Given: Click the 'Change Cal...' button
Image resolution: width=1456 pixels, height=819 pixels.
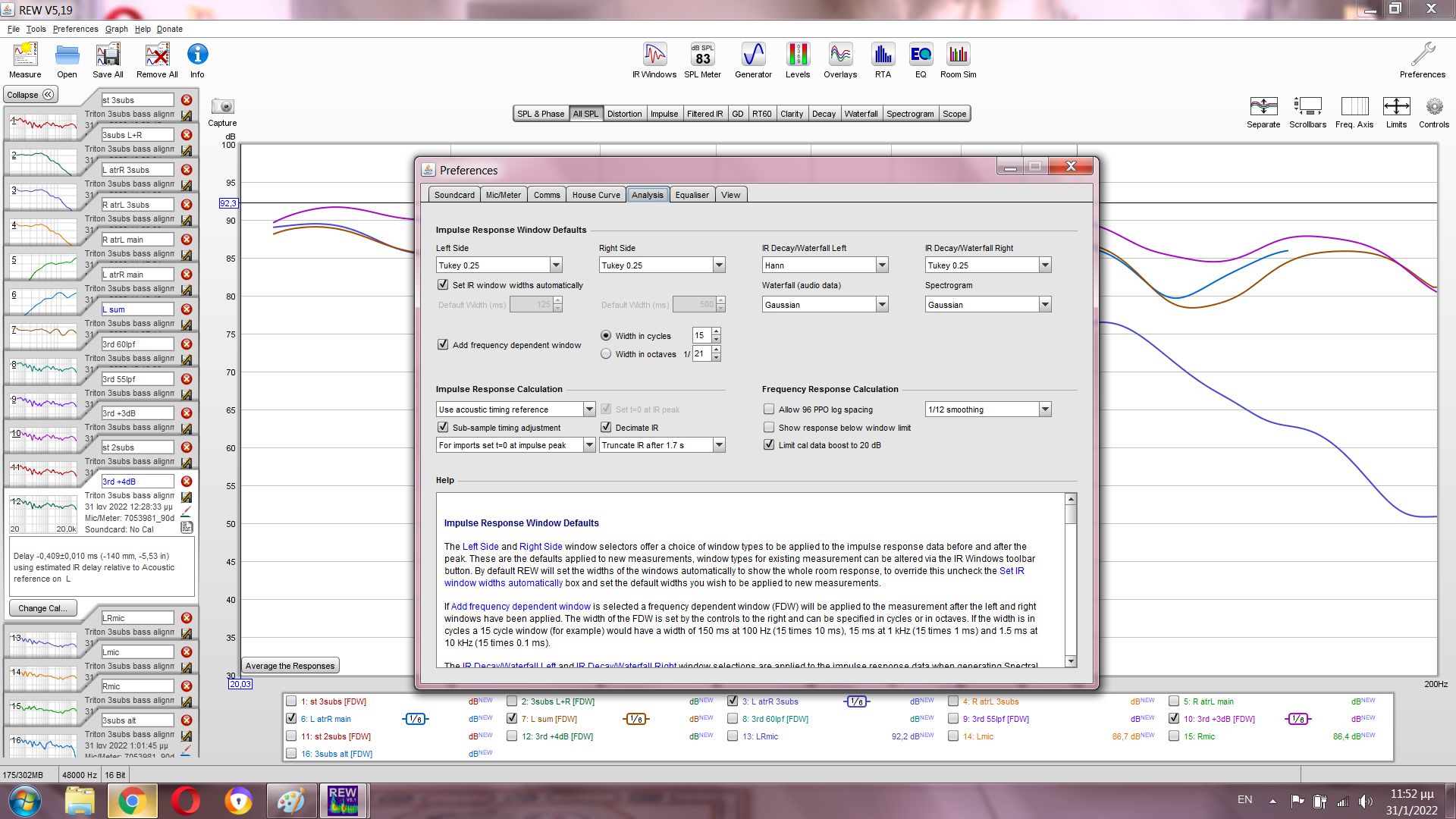Looking at the screenshot, I should (43, 608).
